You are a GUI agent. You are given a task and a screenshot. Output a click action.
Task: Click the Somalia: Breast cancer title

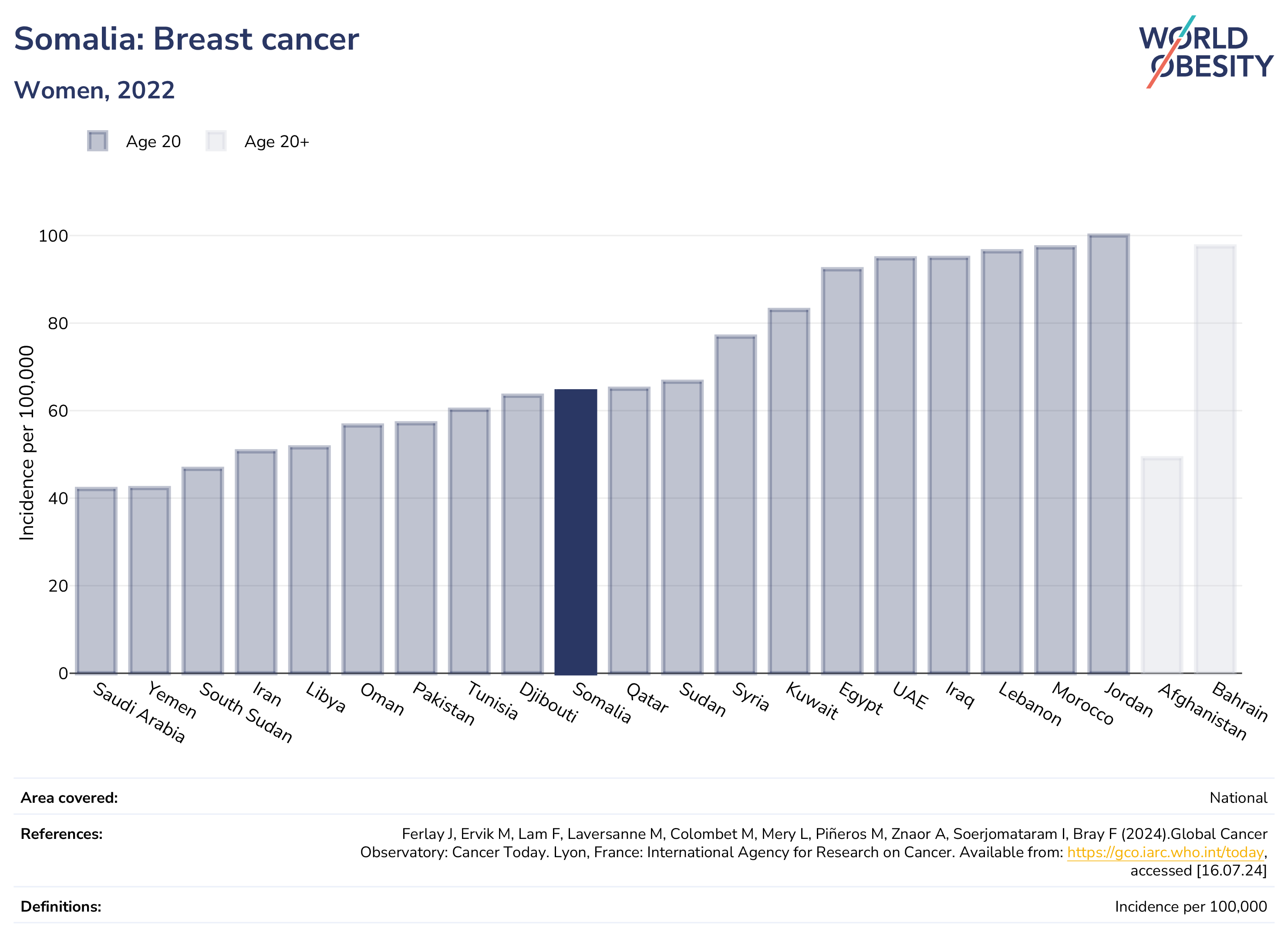[186, 39]
